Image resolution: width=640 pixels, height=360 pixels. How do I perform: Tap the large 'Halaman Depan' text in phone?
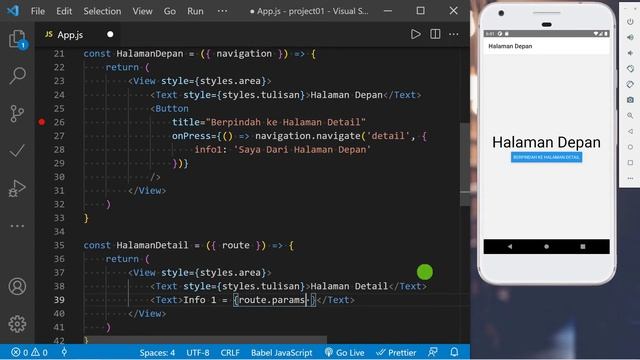pyautogui.click(x=546, y=142)
